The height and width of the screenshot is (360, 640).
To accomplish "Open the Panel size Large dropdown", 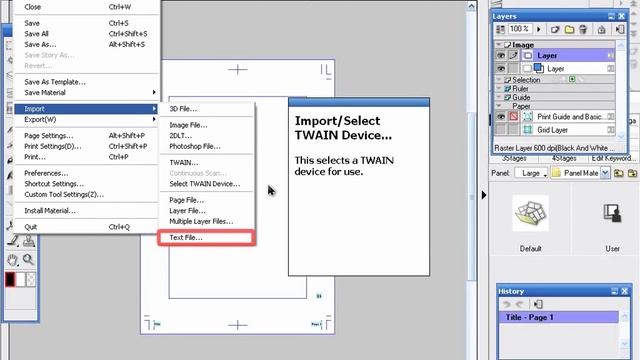I will point(531,173).
